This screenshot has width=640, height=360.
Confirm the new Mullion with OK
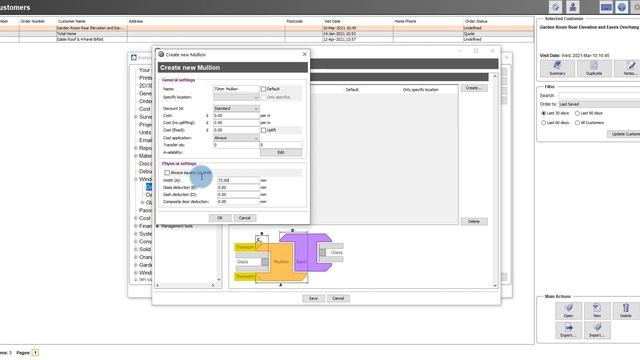pos(220,218)
